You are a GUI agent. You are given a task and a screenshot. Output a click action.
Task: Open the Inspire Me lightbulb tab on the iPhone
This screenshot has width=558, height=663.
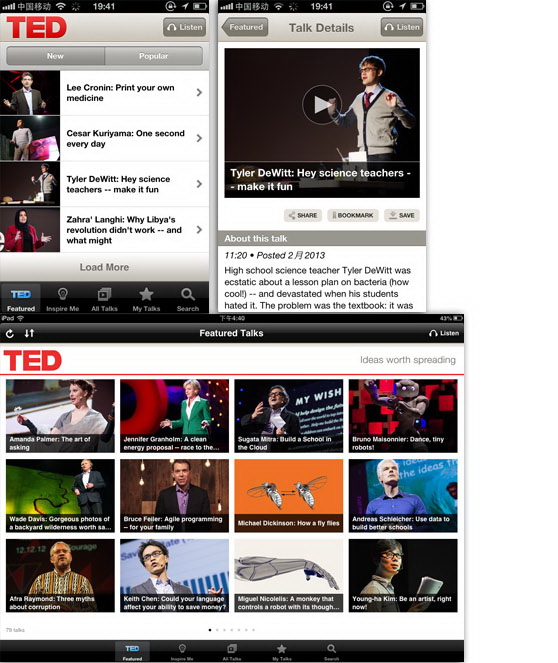tap(63, 299)
